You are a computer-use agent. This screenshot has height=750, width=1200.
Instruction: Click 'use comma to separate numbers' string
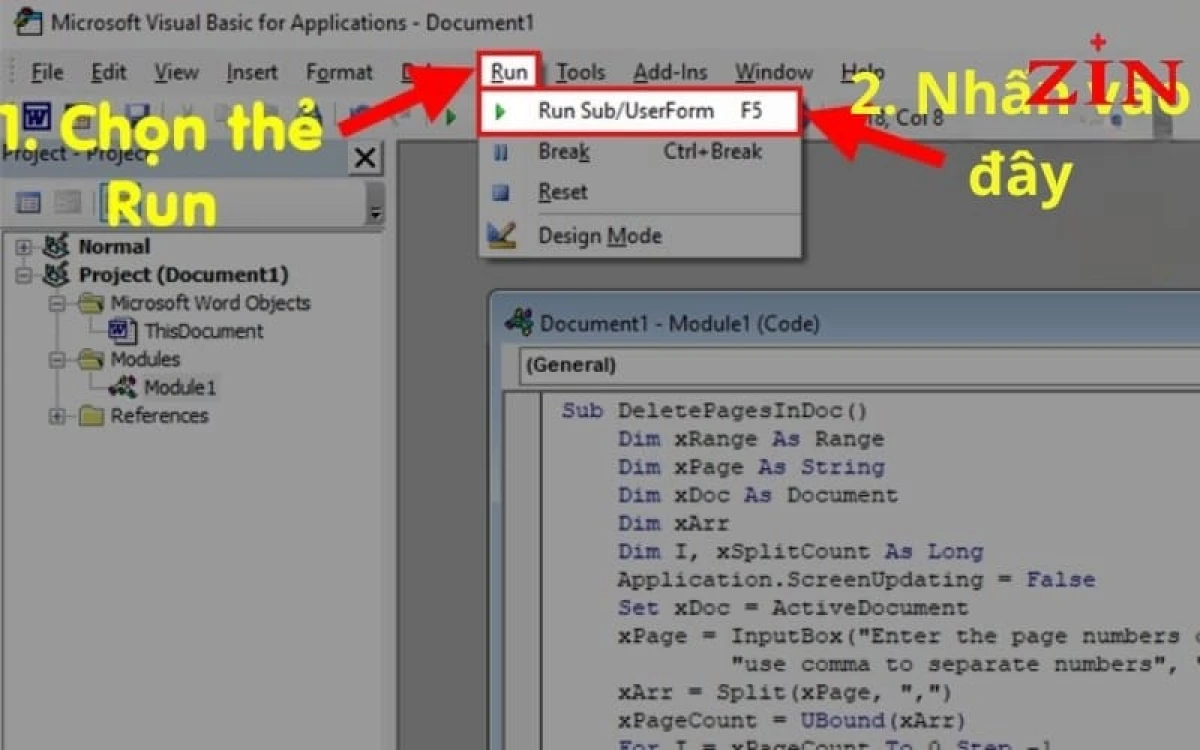(954, 664)
